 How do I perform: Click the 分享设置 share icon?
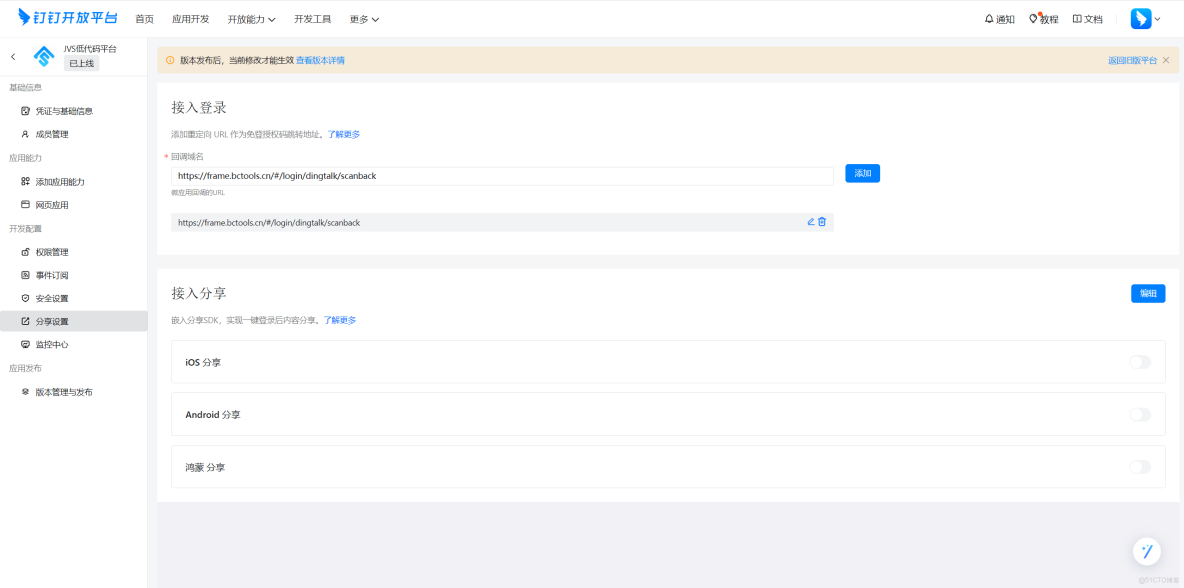tap(25, 322)
